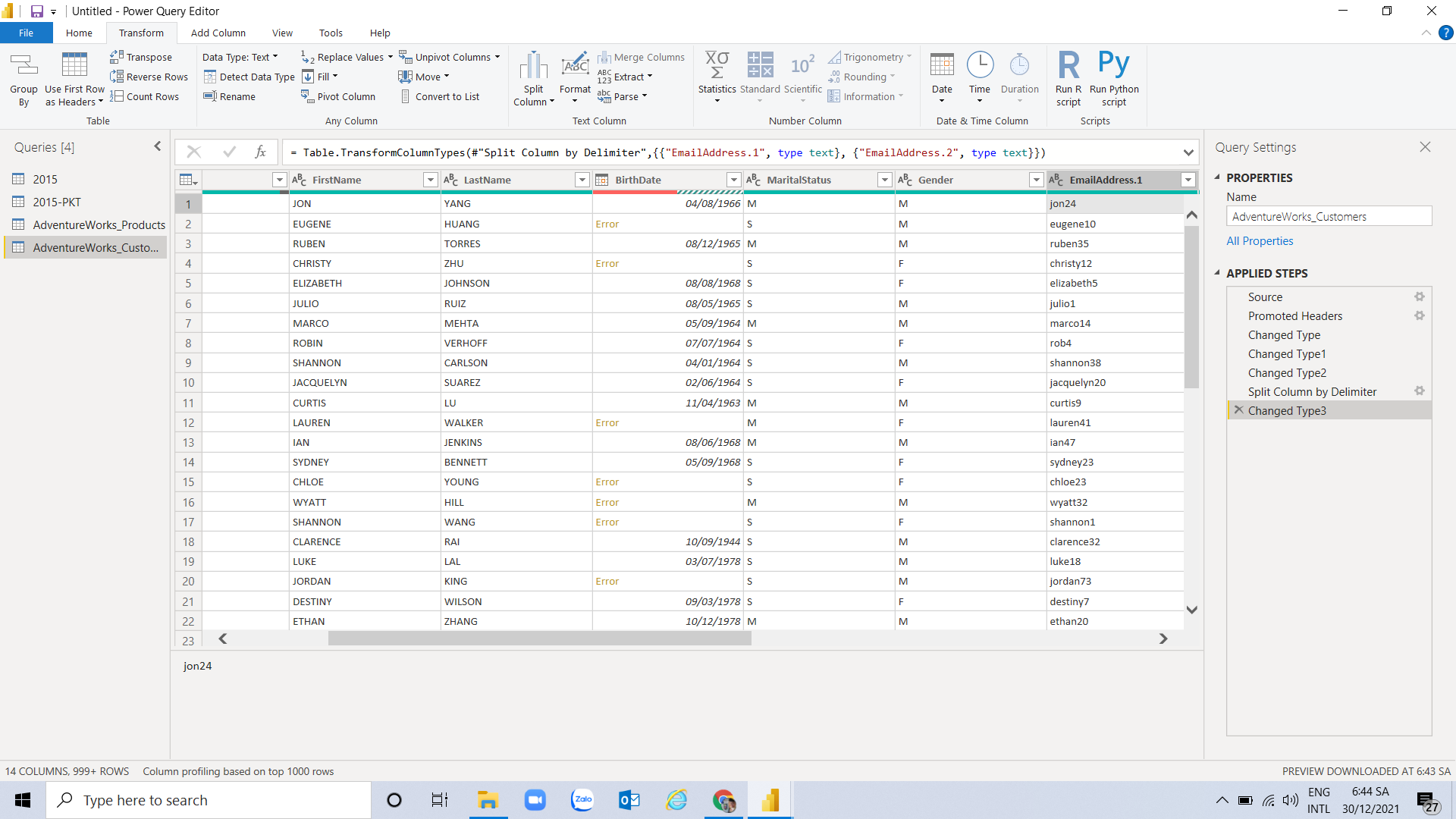Screen dimensions: 1456x819
Task: Click the table menu icon in grid corner
Action: tap(188, 180)
